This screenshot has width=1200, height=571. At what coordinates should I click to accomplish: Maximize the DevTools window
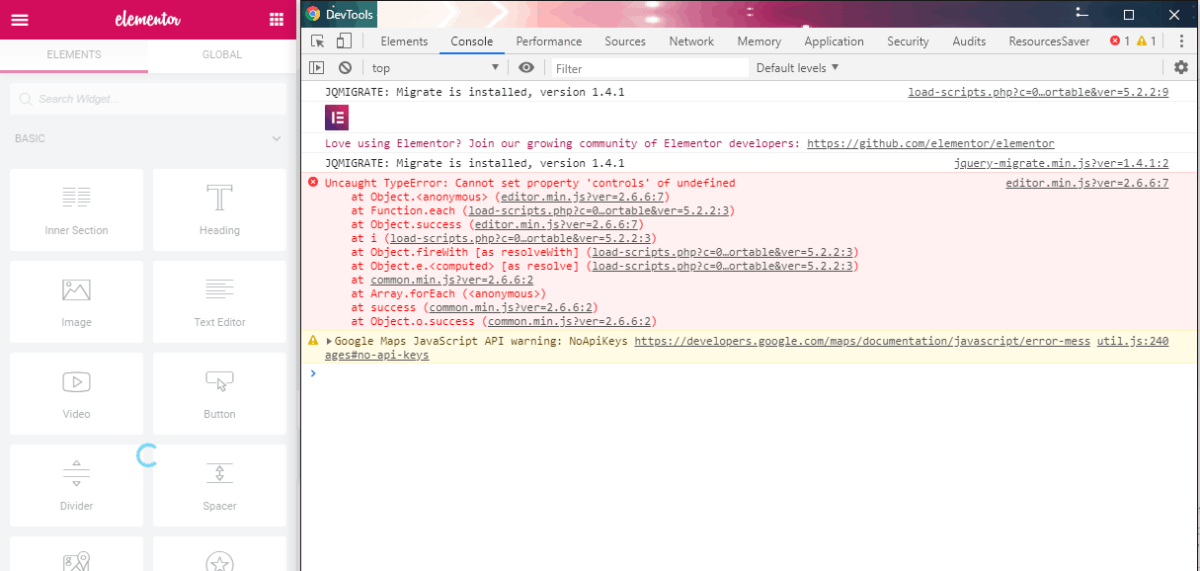pyautogui.click(x=1129, y=14)
